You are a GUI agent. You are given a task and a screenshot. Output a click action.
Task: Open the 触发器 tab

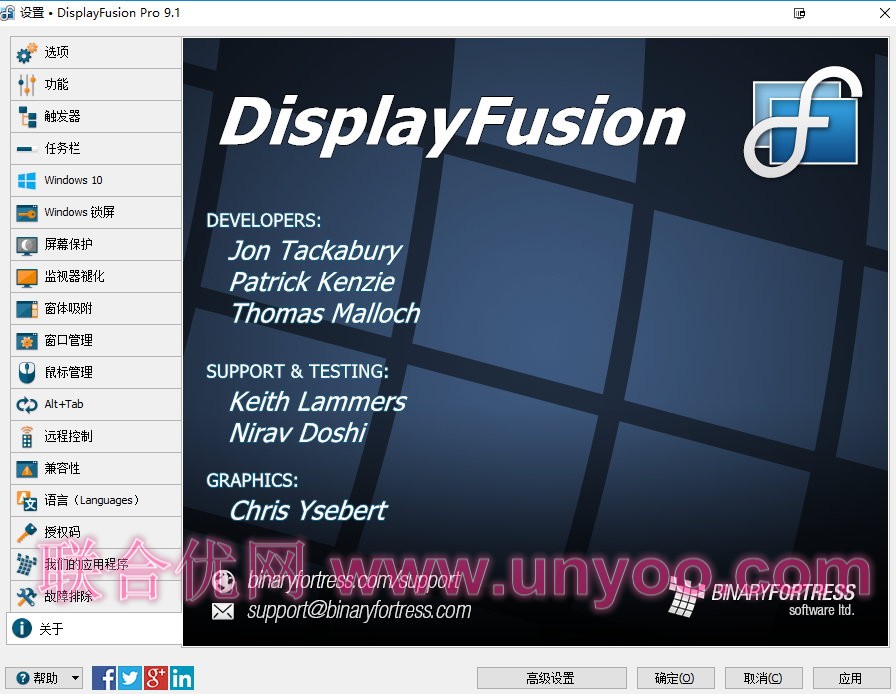tap(96, 117)
